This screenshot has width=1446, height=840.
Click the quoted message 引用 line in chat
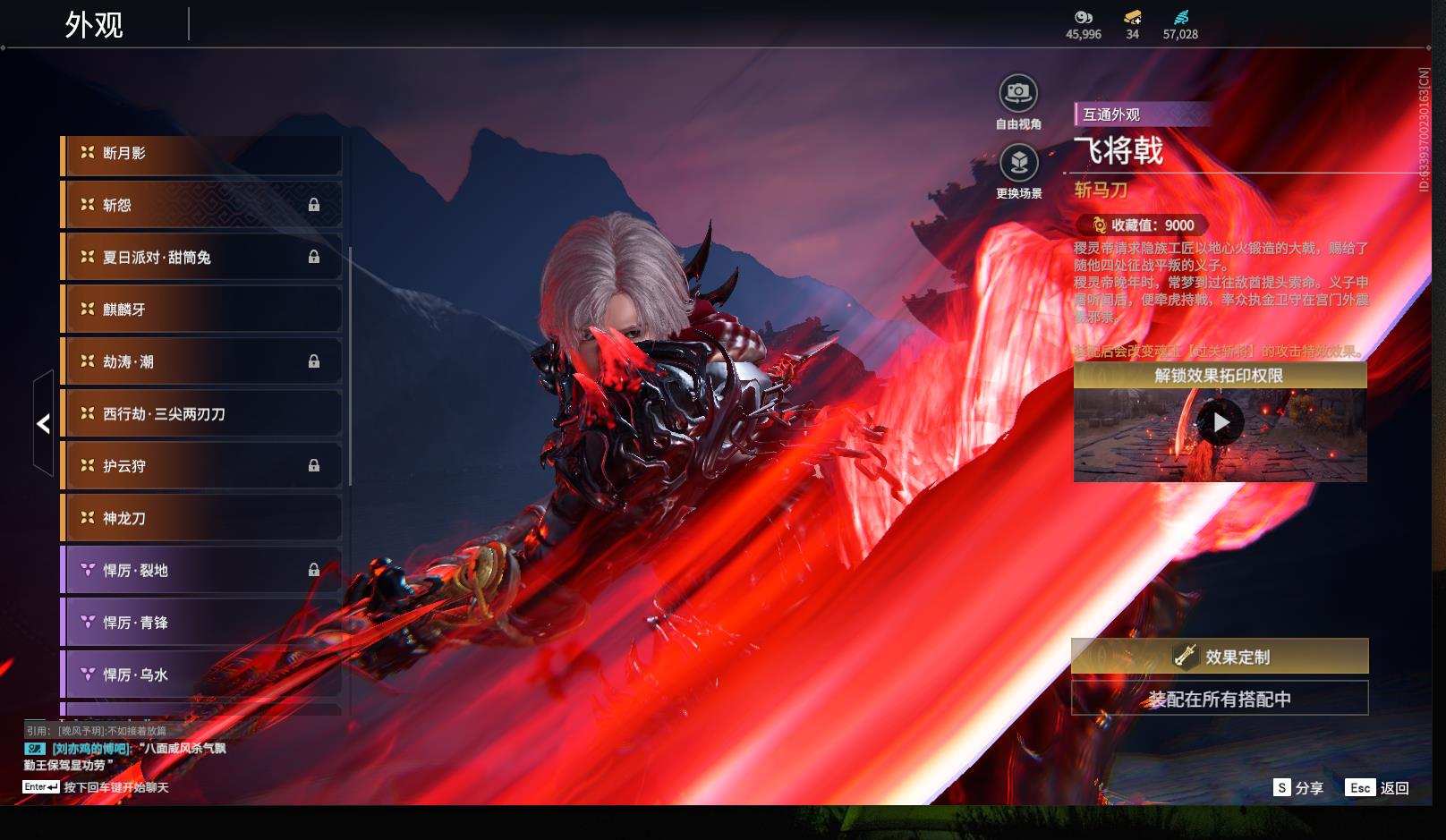97,731
